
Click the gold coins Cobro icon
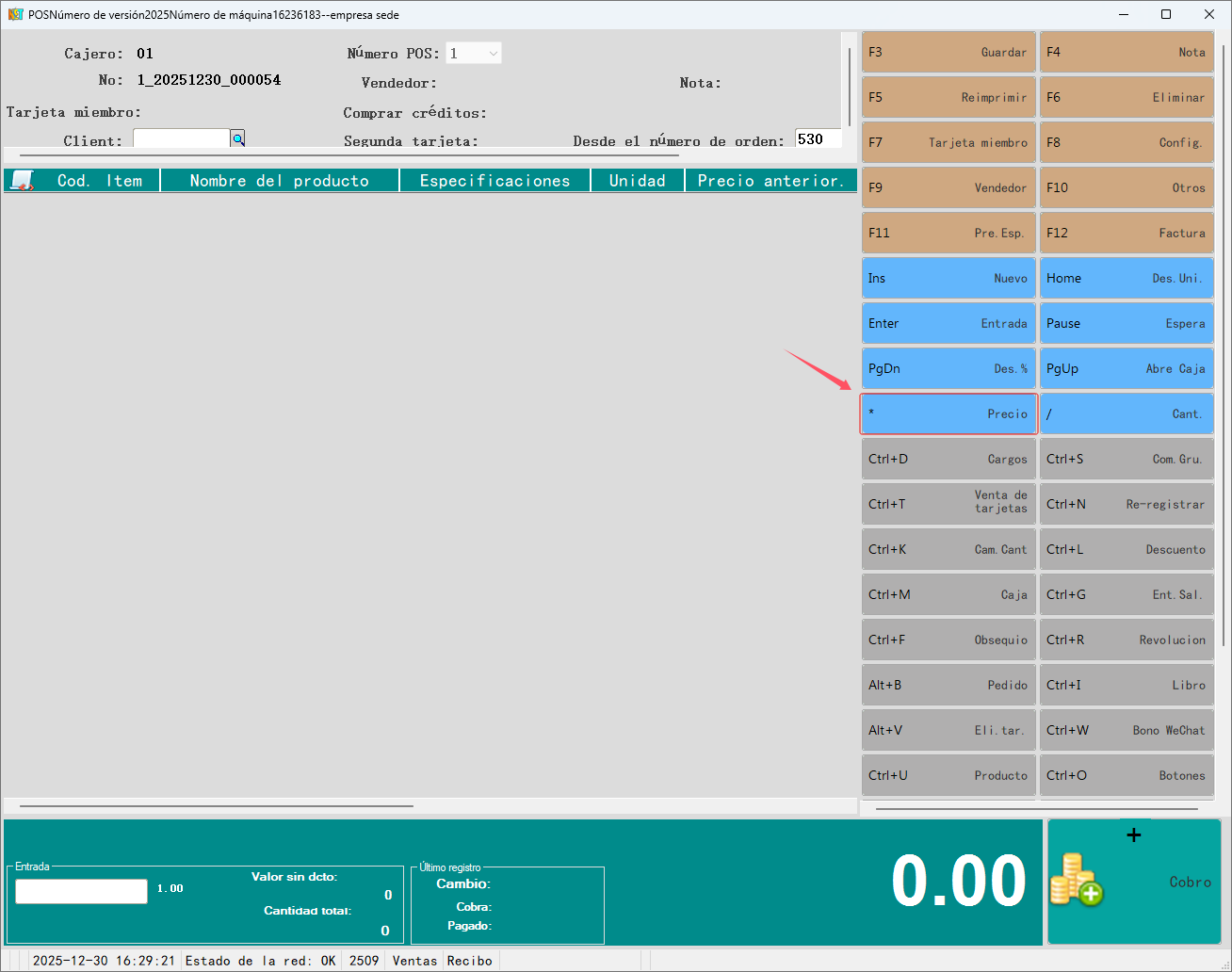click(1076, 881)
